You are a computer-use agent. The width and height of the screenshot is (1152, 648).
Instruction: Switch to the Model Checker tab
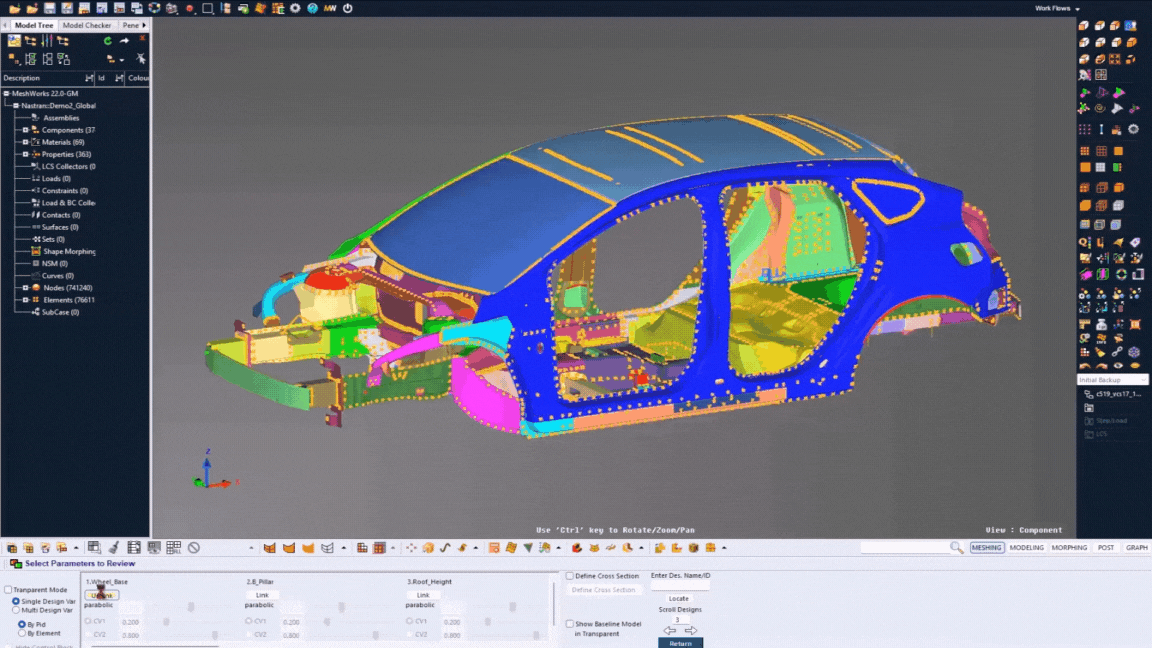[87, 25]
